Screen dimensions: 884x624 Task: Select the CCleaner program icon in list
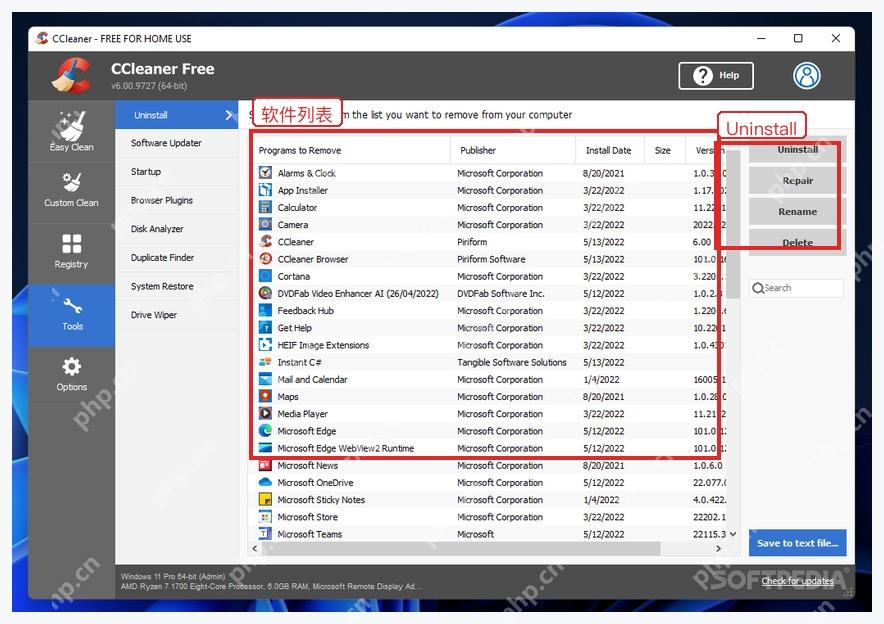[265, 241]
